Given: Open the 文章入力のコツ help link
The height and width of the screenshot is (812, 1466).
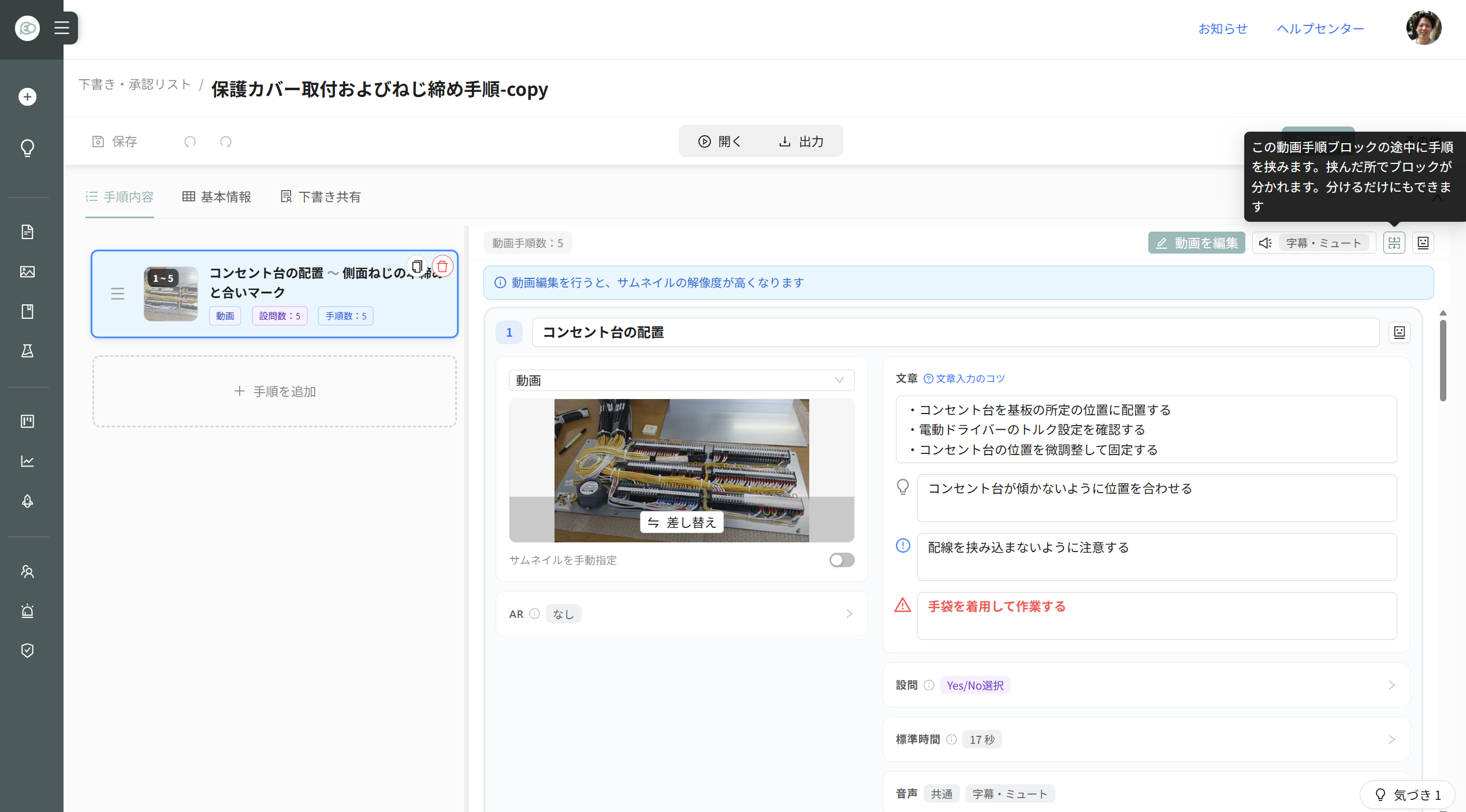Looking at the screenshot, I should point(964,378).
